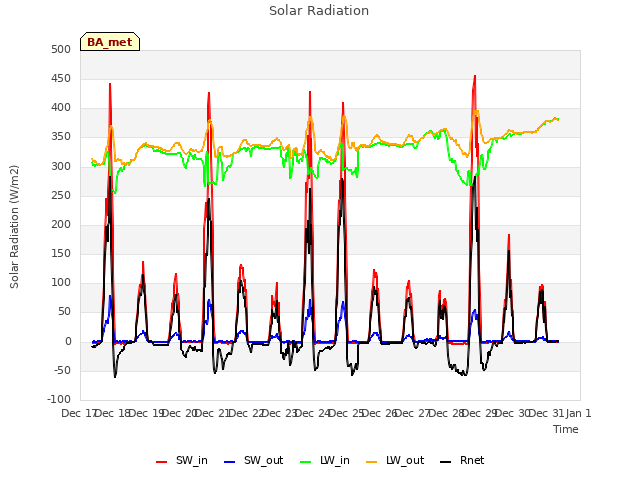Toggle the SW_out legend entry
640x480 pixels.
253,461
